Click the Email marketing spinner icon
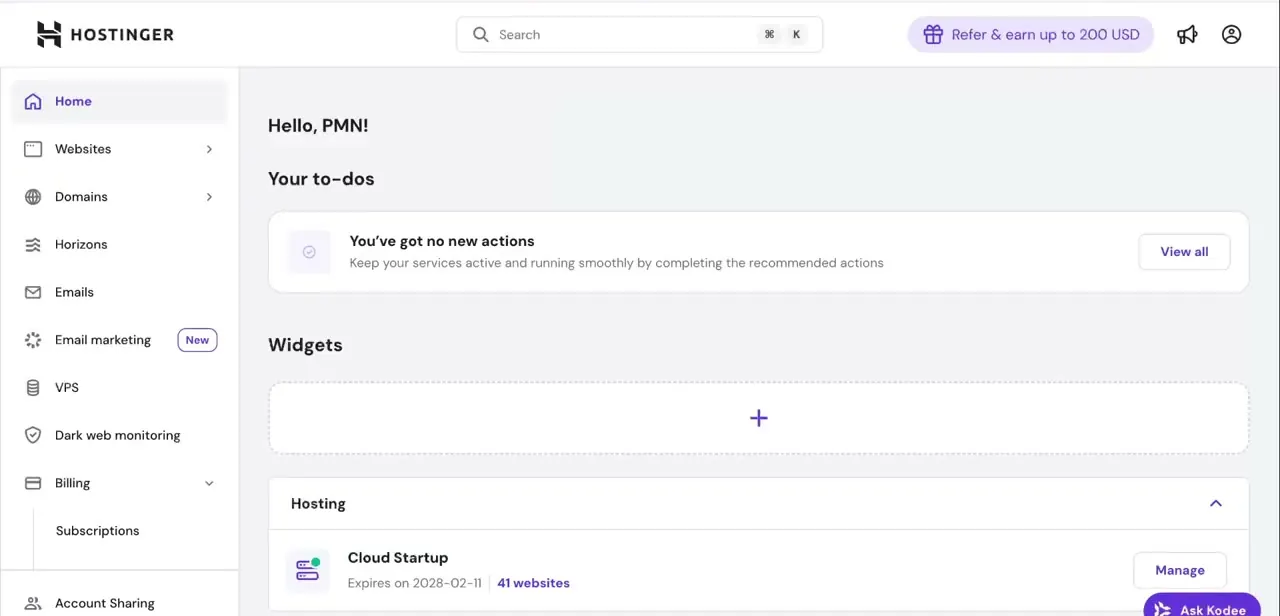This screenshot has width=1280, height=616. pyautogui.click(x=33, y=340)
